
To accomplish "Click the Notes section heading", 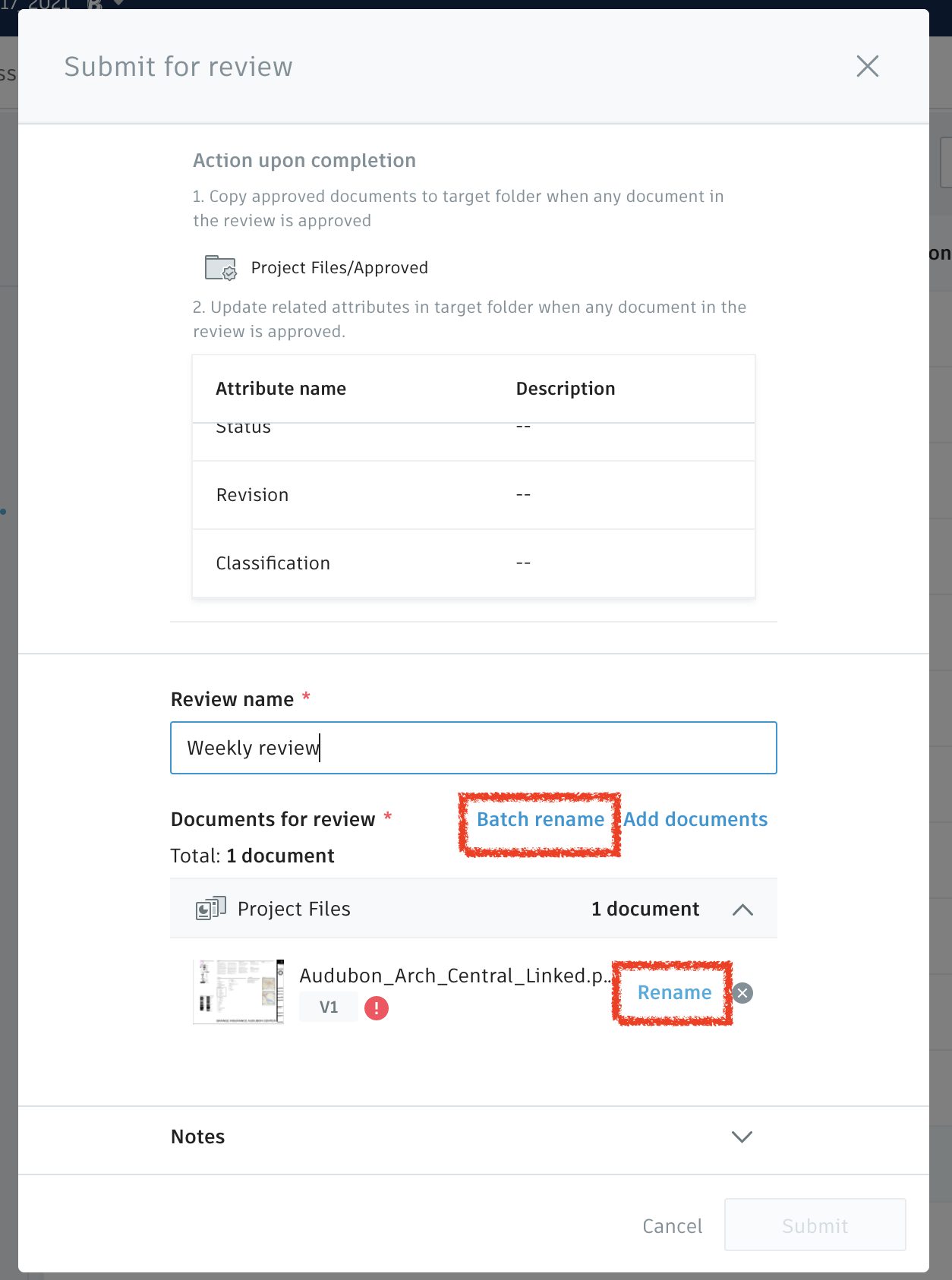I will click(198, 1137).
